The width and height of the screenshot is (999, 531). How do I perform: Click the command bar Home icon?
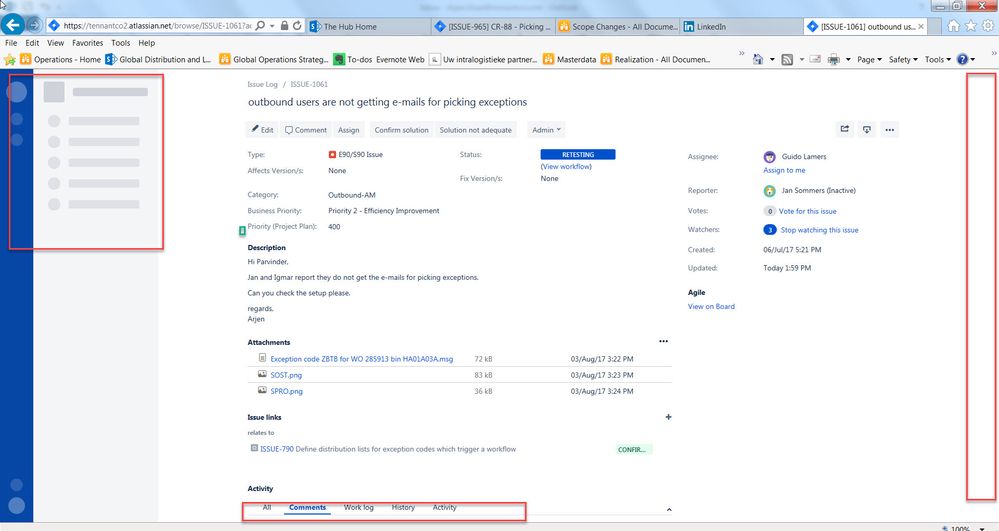point(758,59)
